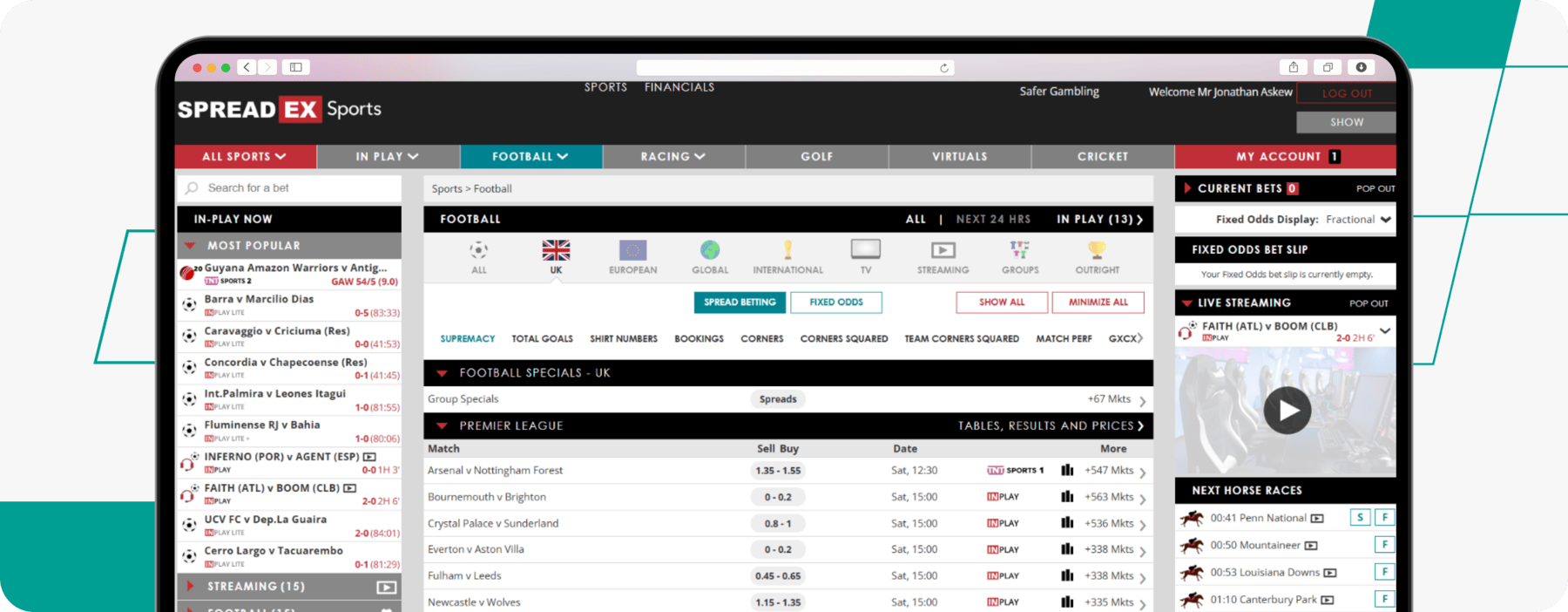This screenshot has height=612, width=1568.
Task: Click the Streaming (15) video icon
Action: [387, 588]
